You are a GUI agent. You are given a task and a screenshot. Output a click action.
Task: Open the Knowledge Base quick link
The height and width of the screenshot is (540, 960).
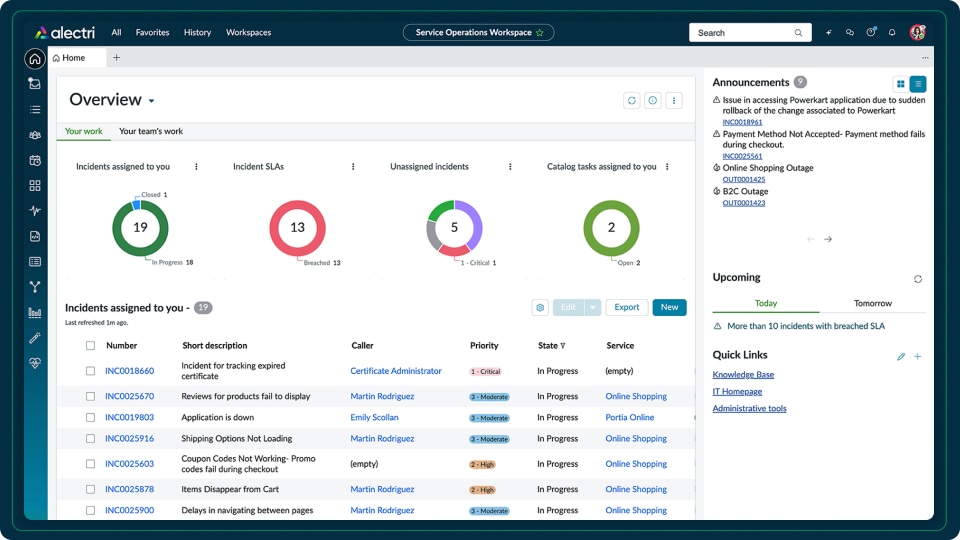[743, 375]
